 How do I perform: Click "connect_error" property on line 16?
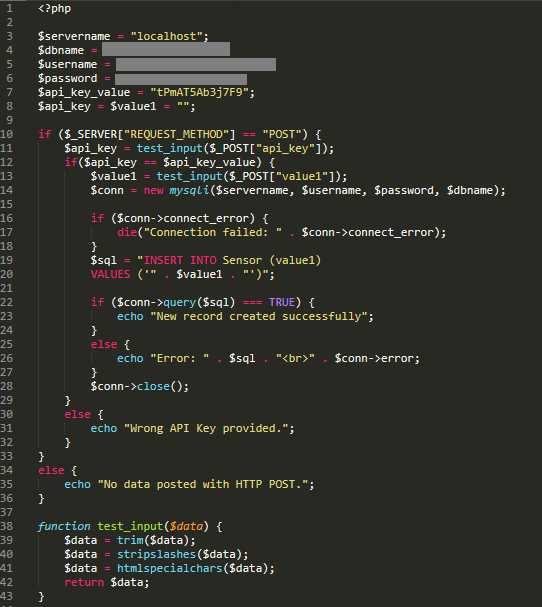point(206,219)
